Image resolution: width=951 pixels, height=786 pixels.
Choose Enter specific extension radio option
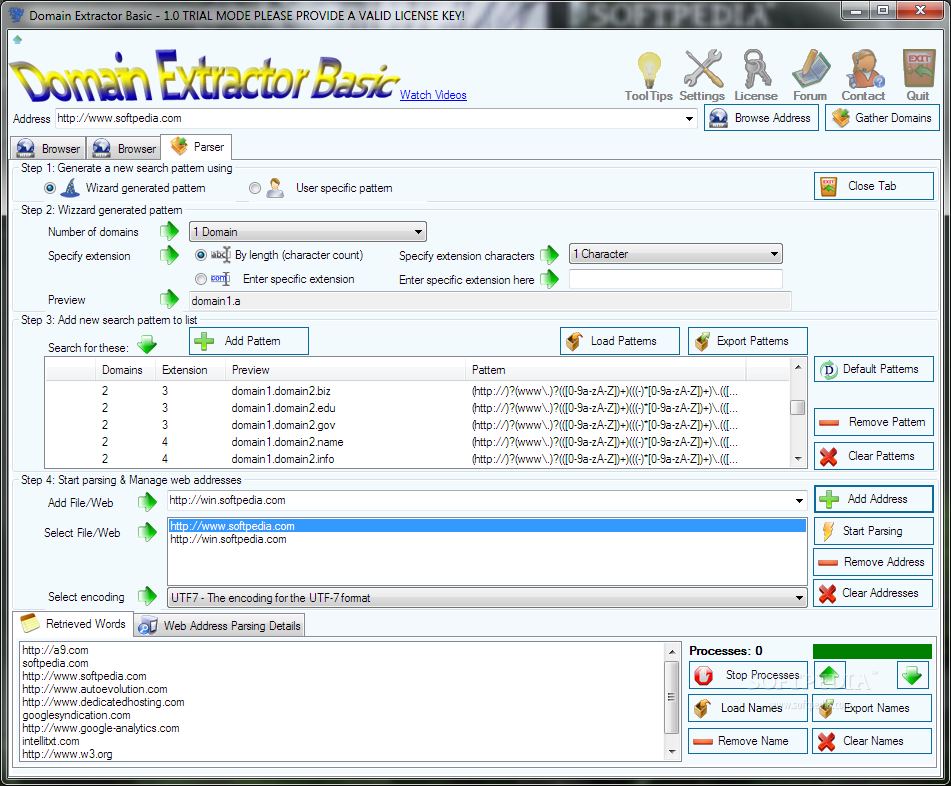tap(201, 279)
